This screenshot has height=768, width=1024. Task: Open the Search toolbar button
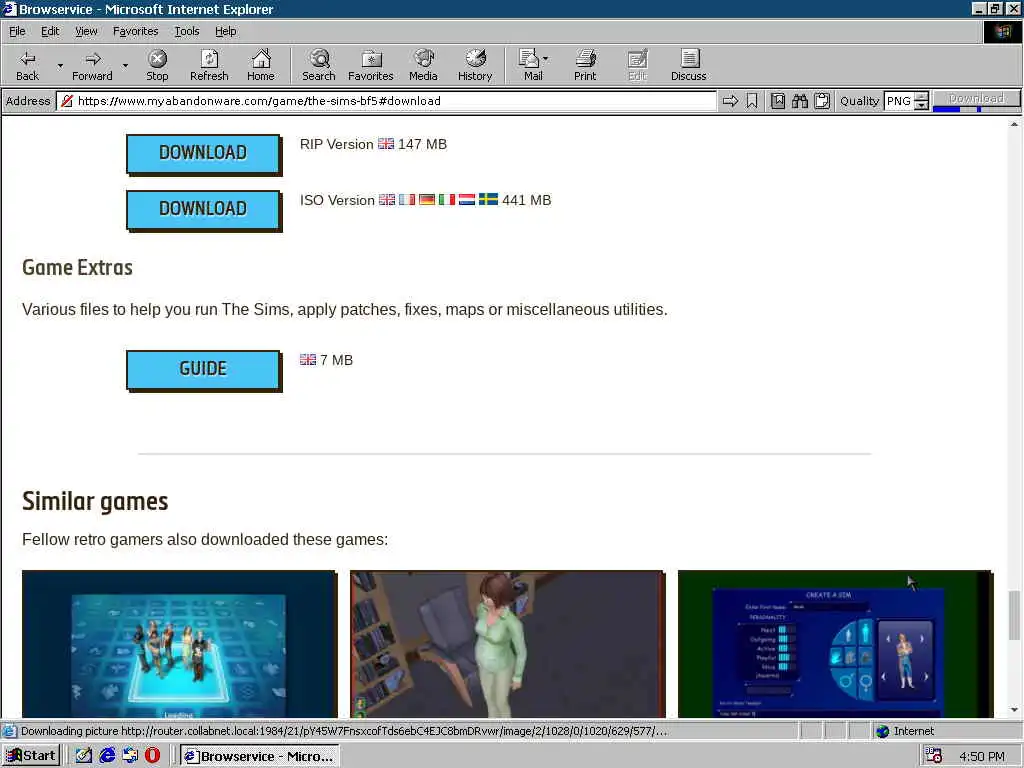point(319,65)
